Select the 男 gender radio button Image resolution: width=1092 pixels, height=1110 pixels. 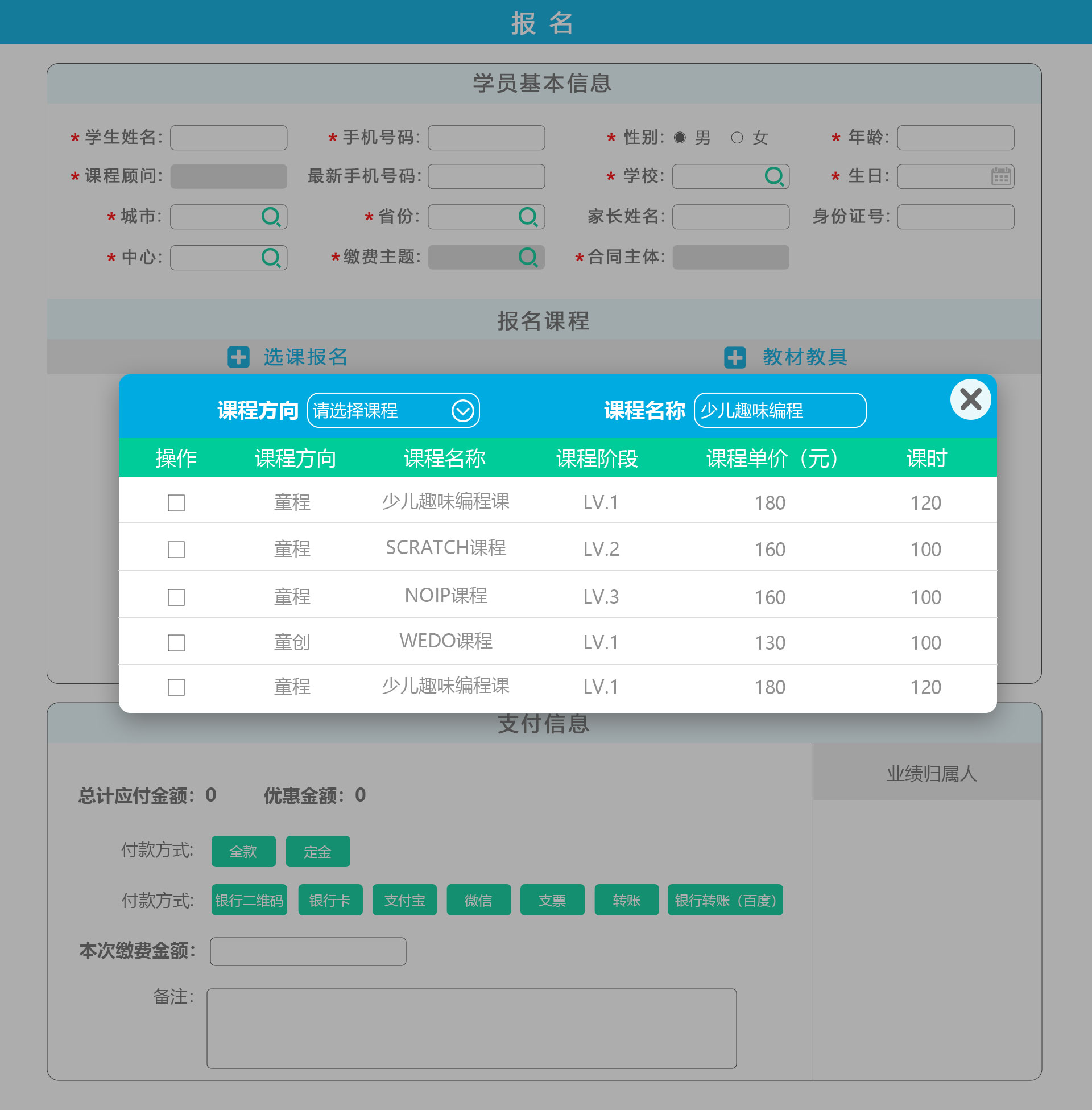click(x=680, y=138)
